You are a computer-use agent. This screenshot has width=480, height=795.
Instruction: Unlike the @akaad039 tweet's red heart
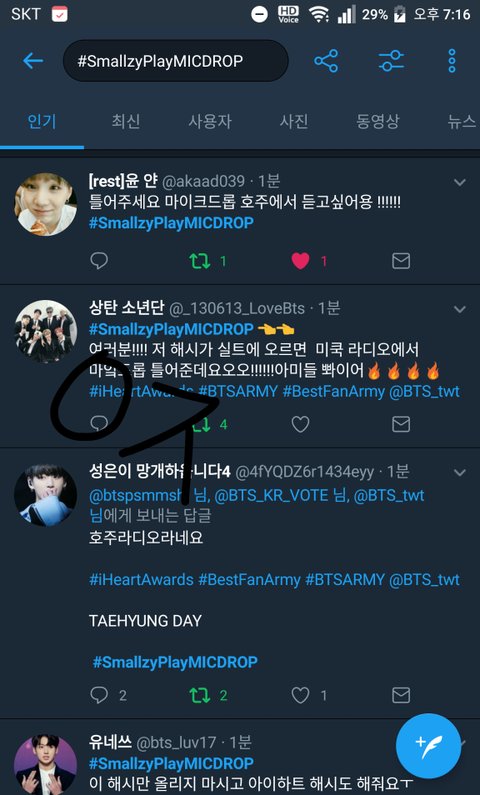(x=300, y=261)
